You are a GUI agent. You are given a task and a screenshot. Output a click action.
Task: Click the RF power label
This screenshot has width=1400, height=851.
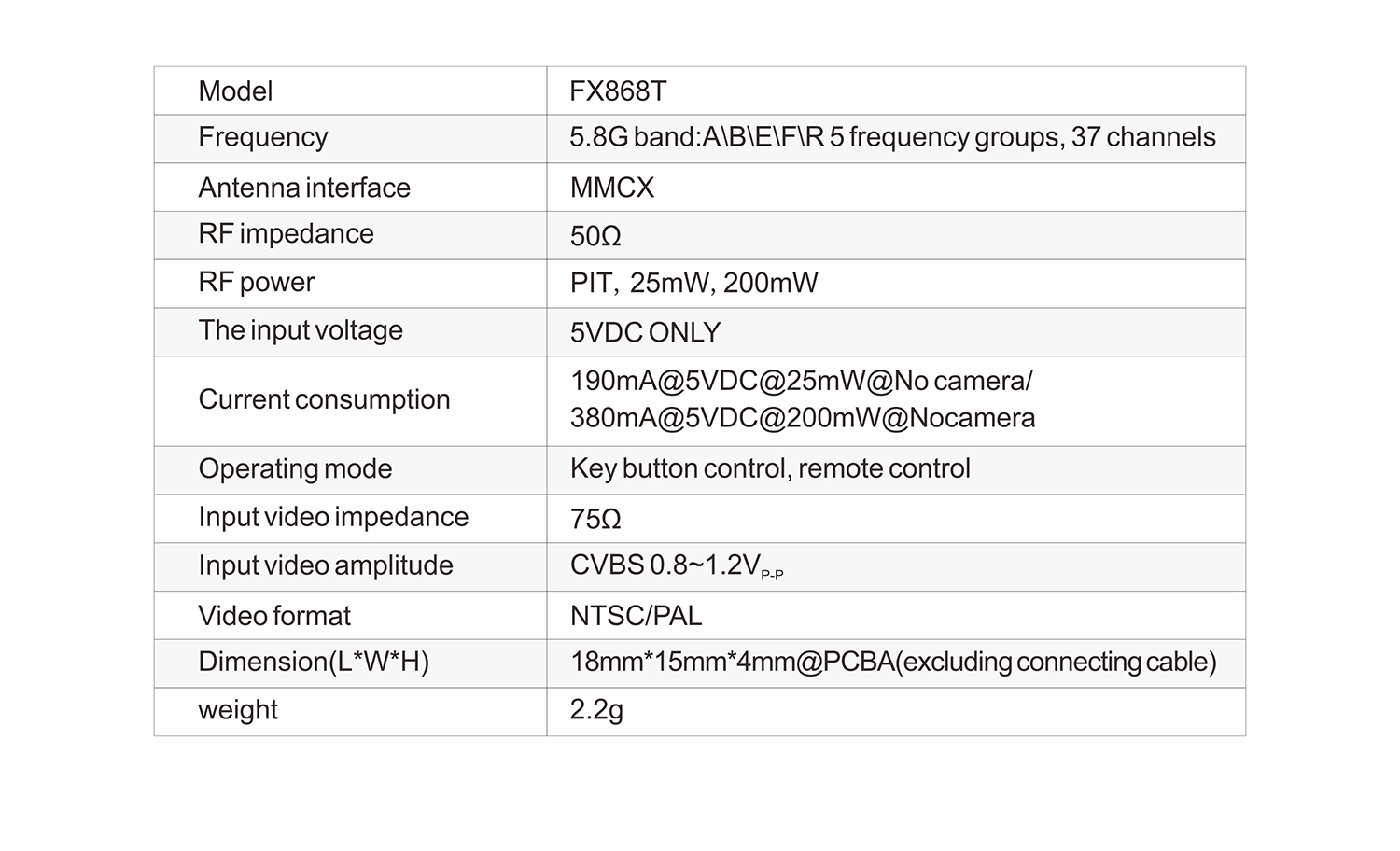257,283
